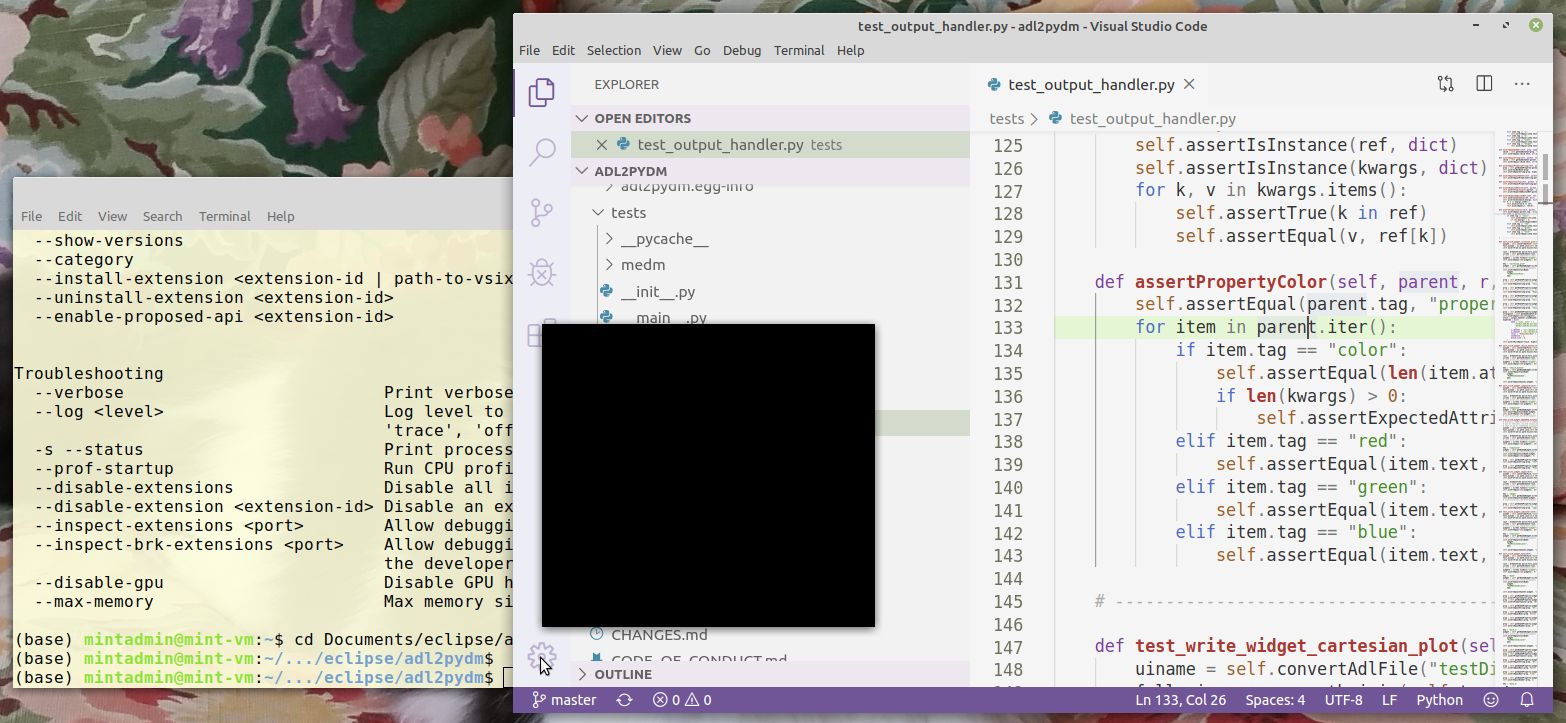
Task: Open the View menu in the terminal window
Action: [x=112, y=216]
